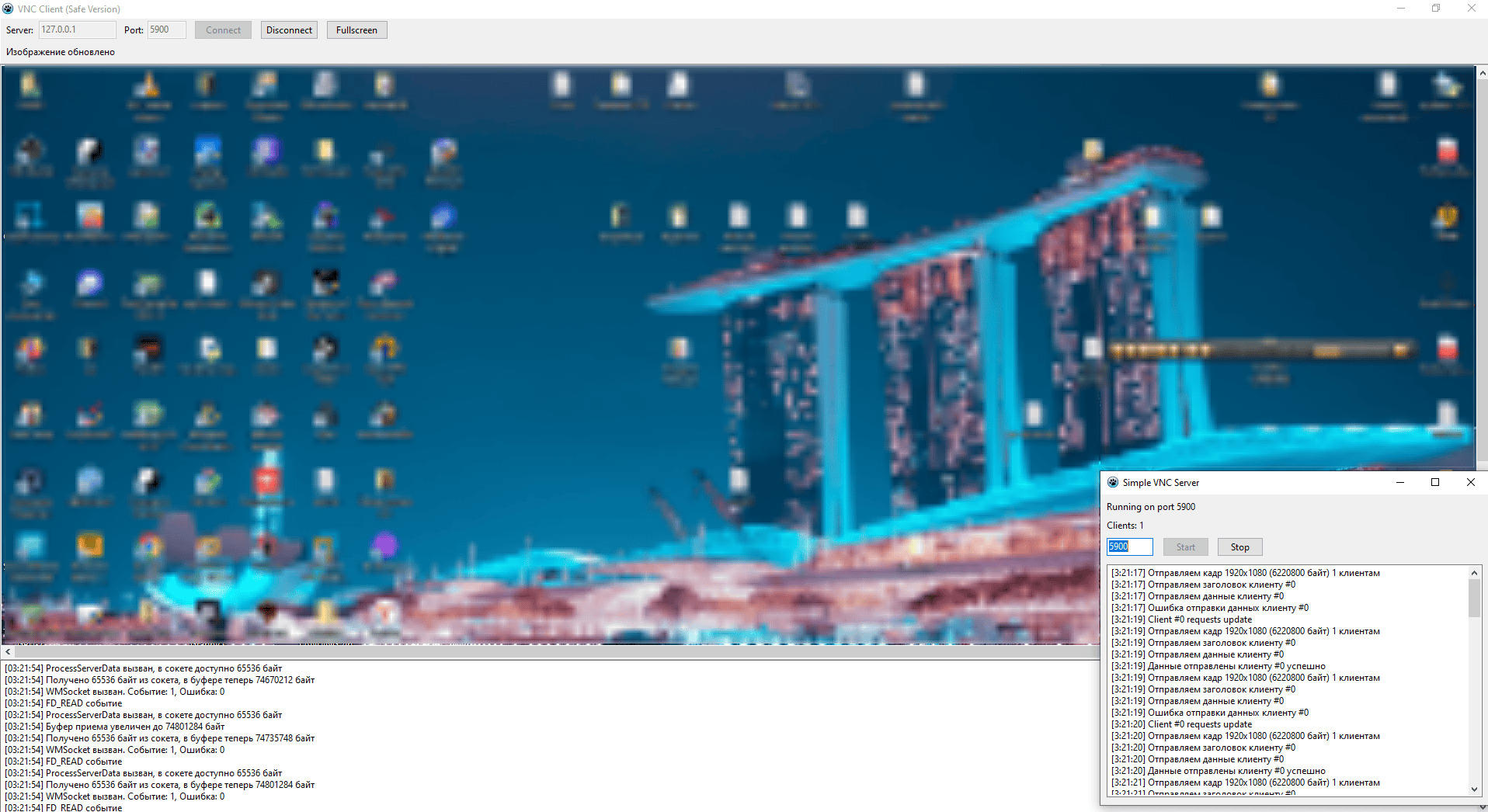Click the up arrow of the server log scrollbar
Image resolution: width=1488 pixels, height=812 pixels.
coord(1474,573)
